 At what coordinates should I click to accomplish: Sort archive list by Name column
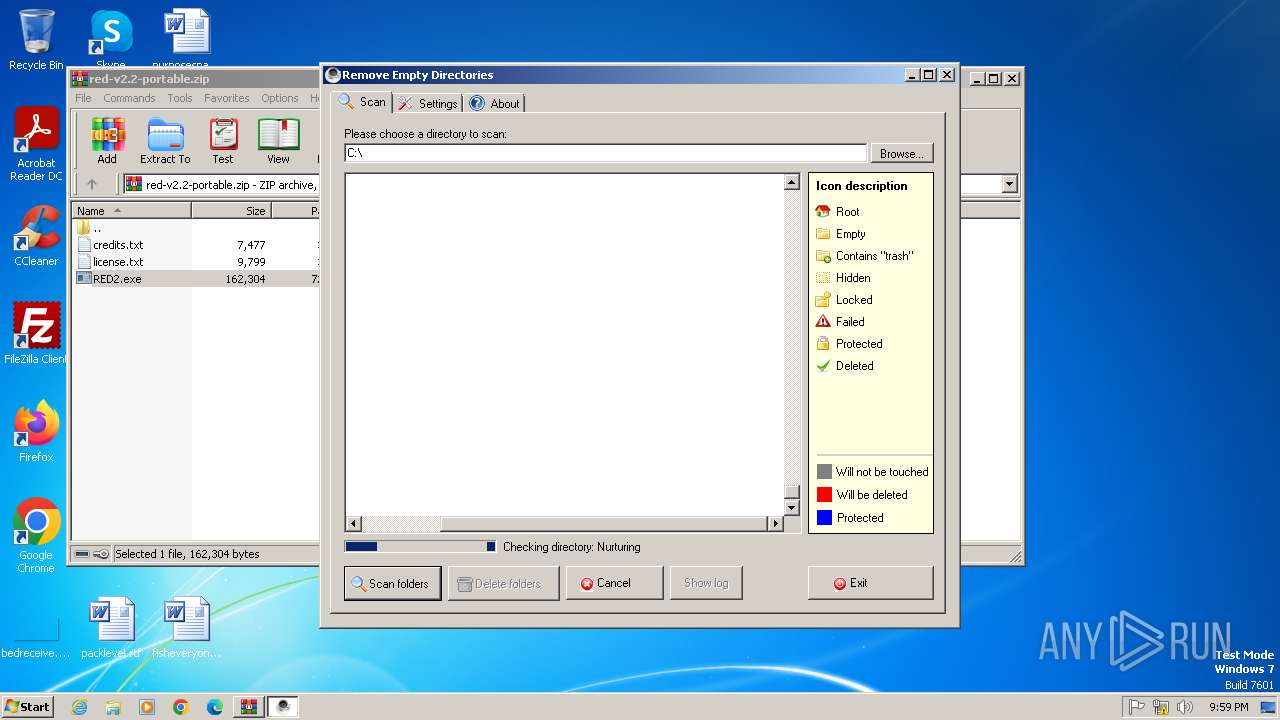pyautogui.click(x=131, y=211)
